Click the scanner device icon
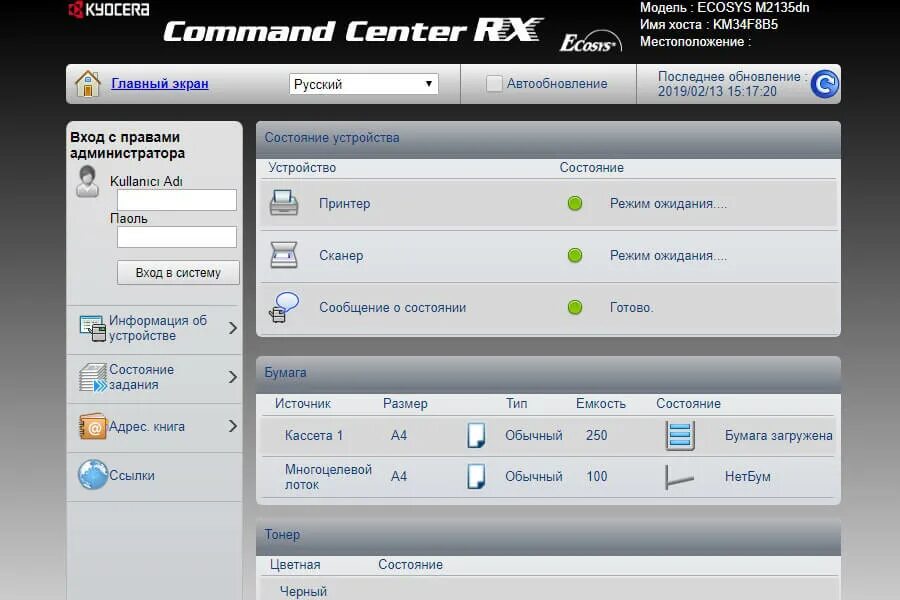The height and width of the screenshot is (600, 900). (x=284, y=255)
